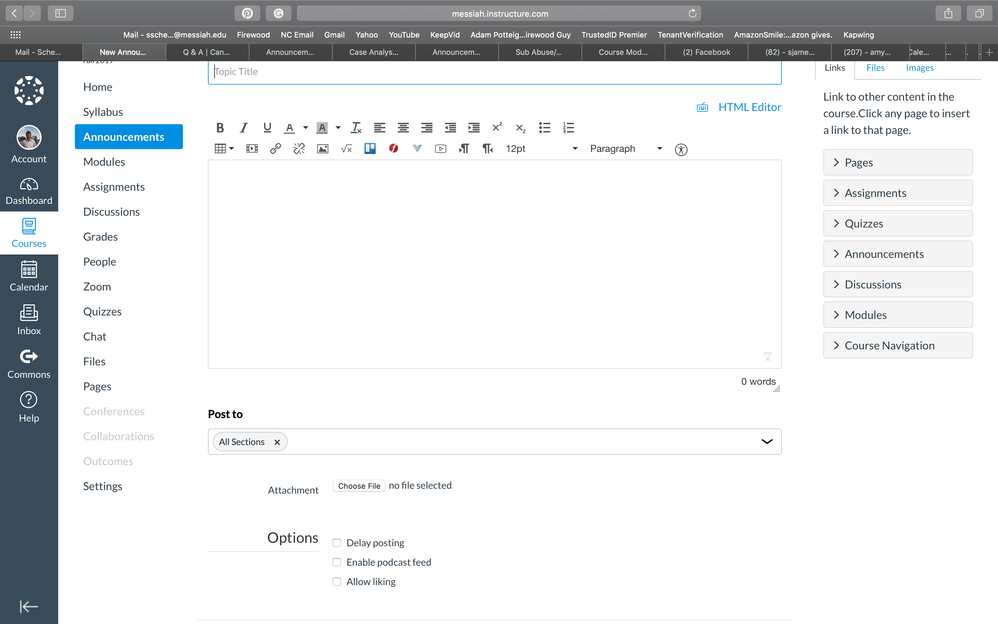998x624 pixels.
Task: Click the Choose File button
Action: coord(359,486)
